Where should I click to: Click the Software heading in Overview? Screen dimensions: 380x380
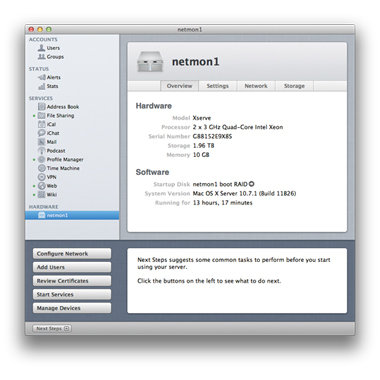coord(152,172)
